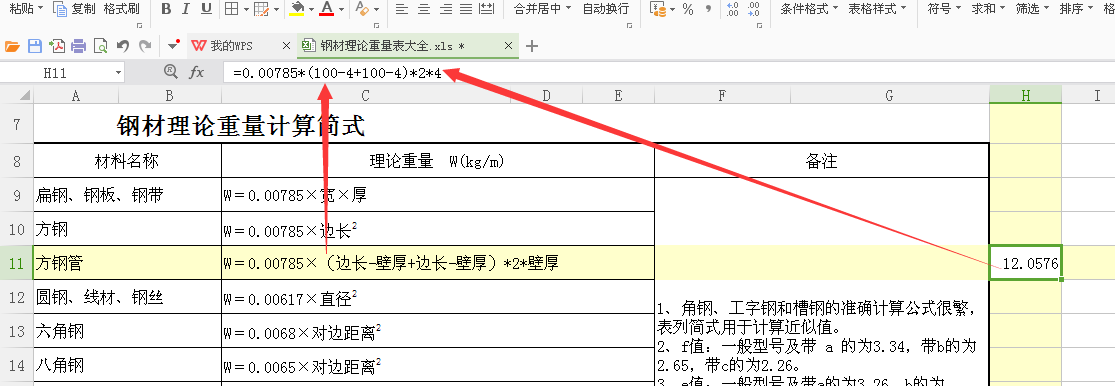Image resolution: width=1115 pixels, height=386 pixels.
Task: Click the Bold formatting icon
Action: pyautogui.click(x=166, y=9)
